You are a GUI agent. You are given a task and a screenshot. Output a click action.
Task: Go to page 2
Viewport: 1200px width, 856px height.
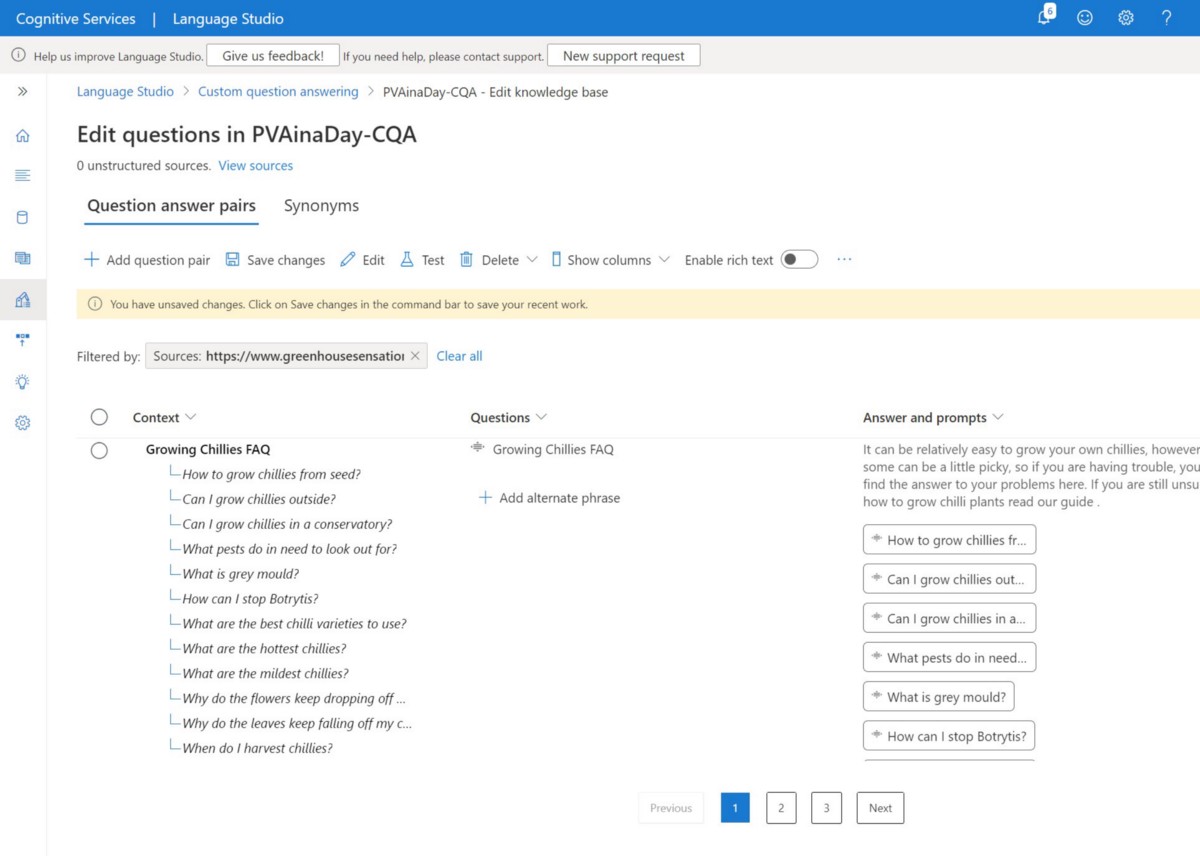[781, 808]
